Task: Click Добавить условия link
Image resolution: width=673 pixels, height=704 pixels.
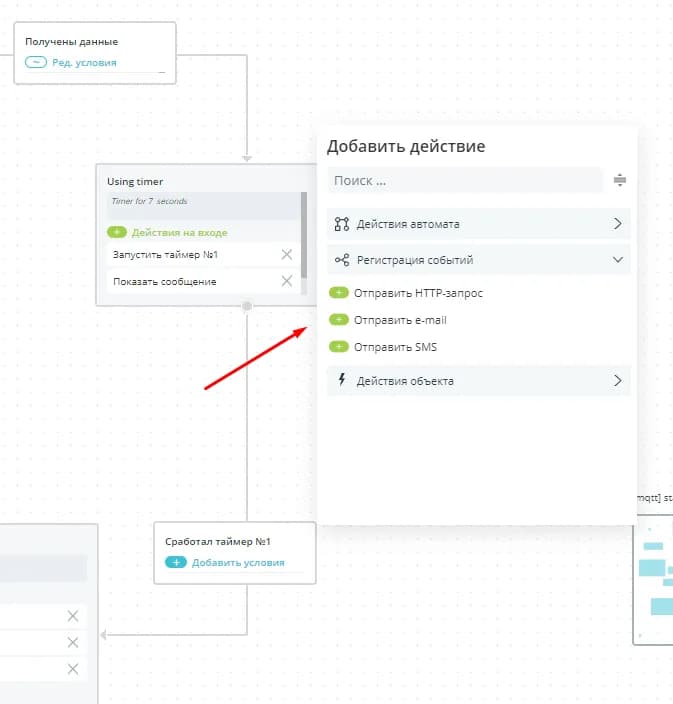Action: tap(238, 563)
